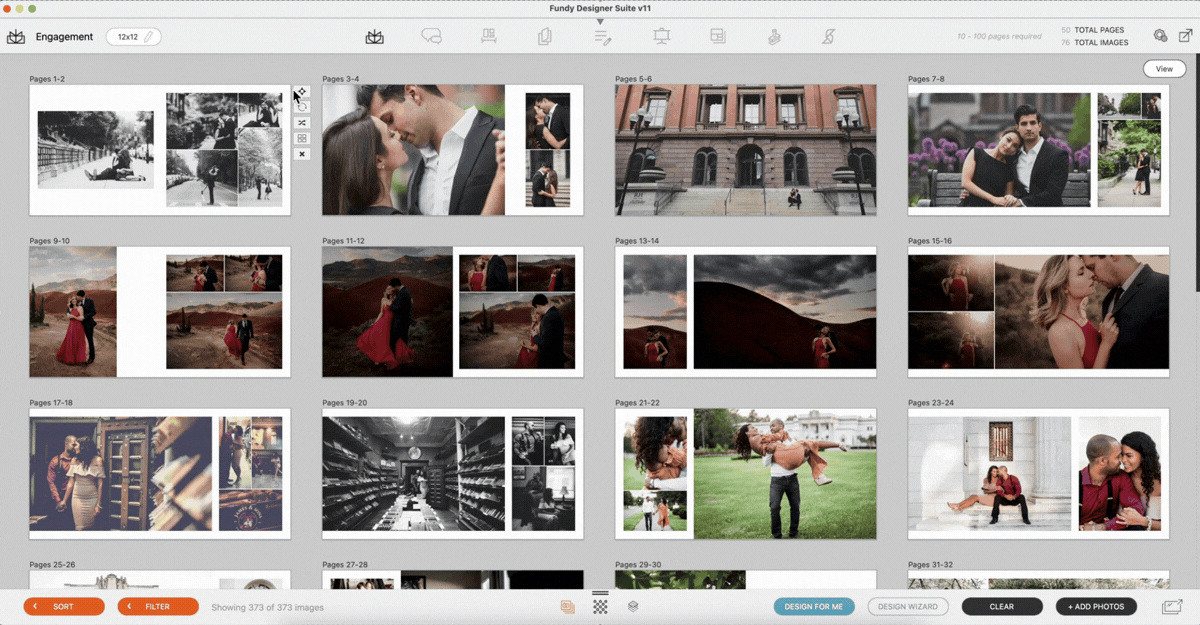The width and height of the screenshot is (1200, 625).
Task: Open the View button
Action: (x=1164, y=69)
